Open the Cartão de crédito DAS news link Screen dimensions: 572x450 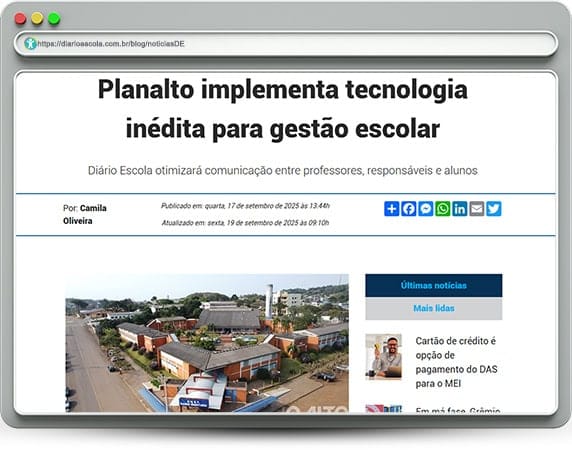point(456,362)
